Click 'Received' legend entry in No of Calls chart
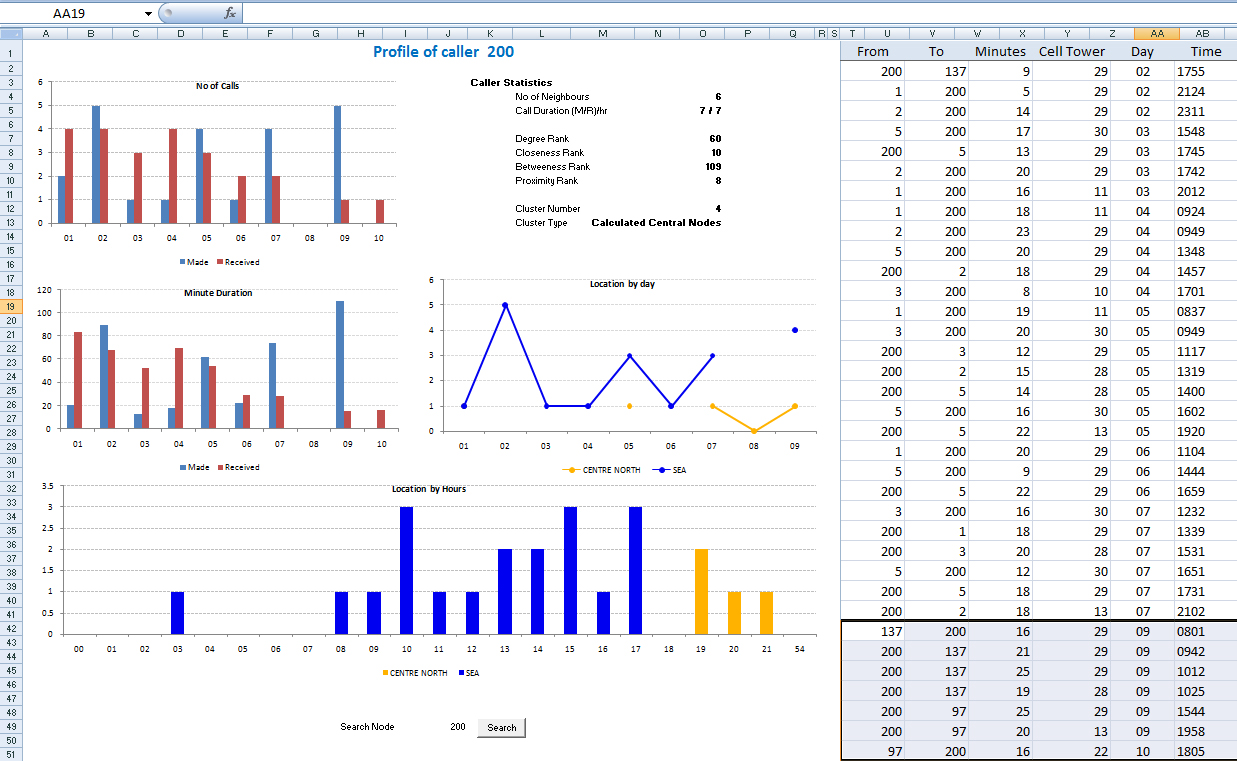This screenshot has width=1237, height=761. (237, 262)
